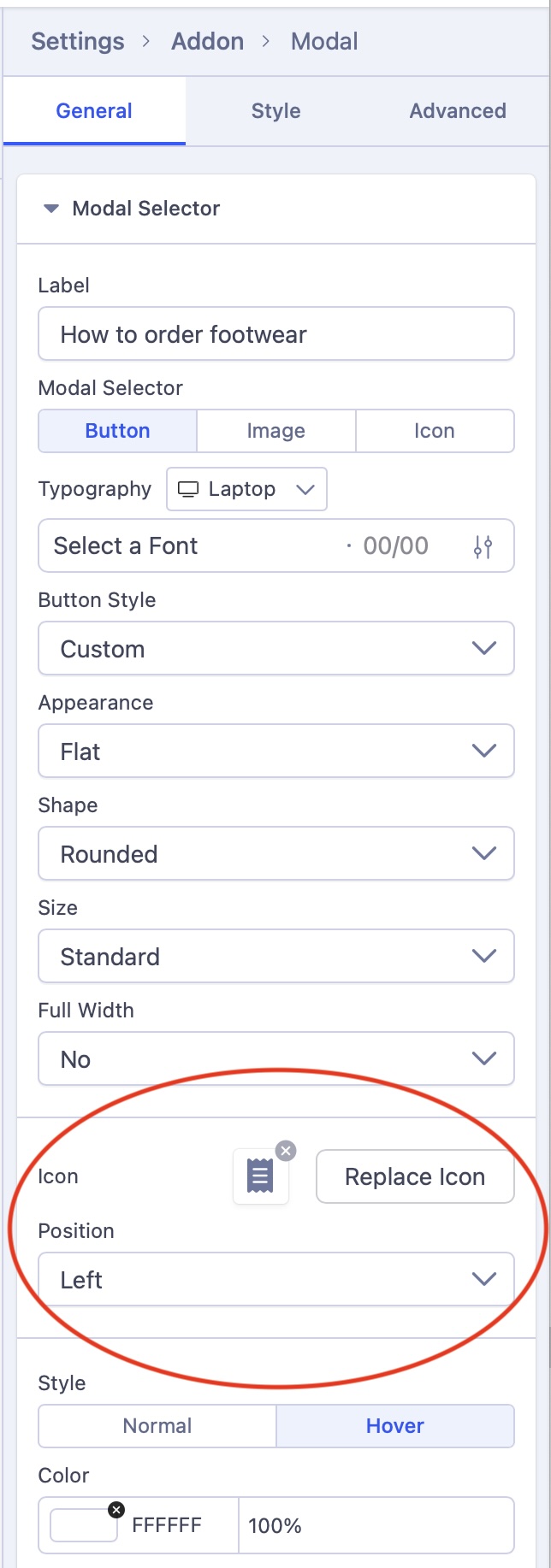551x1568 pixels.
Task: Click the FFFFFF color swatch
Action: click(x=84, y=1525)
